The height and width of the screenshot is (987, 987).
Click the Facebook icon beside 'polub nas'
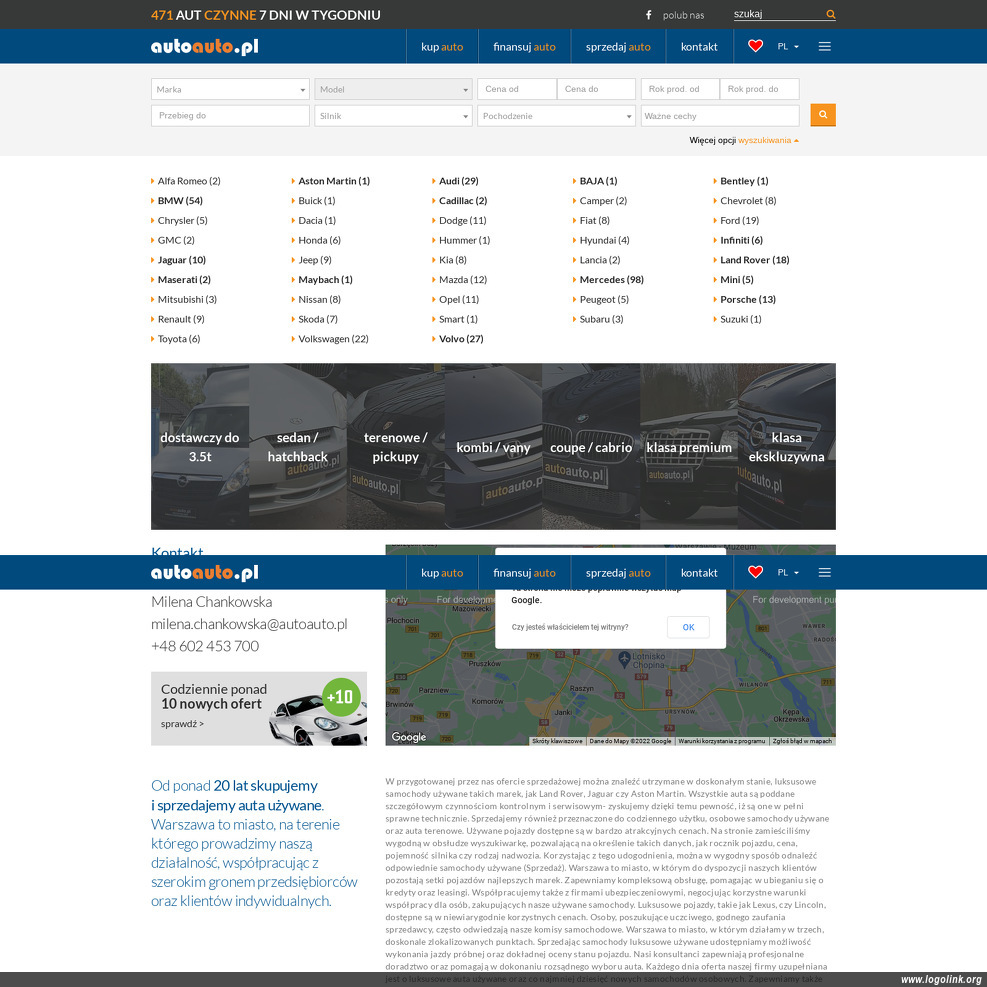coord(648,14)
